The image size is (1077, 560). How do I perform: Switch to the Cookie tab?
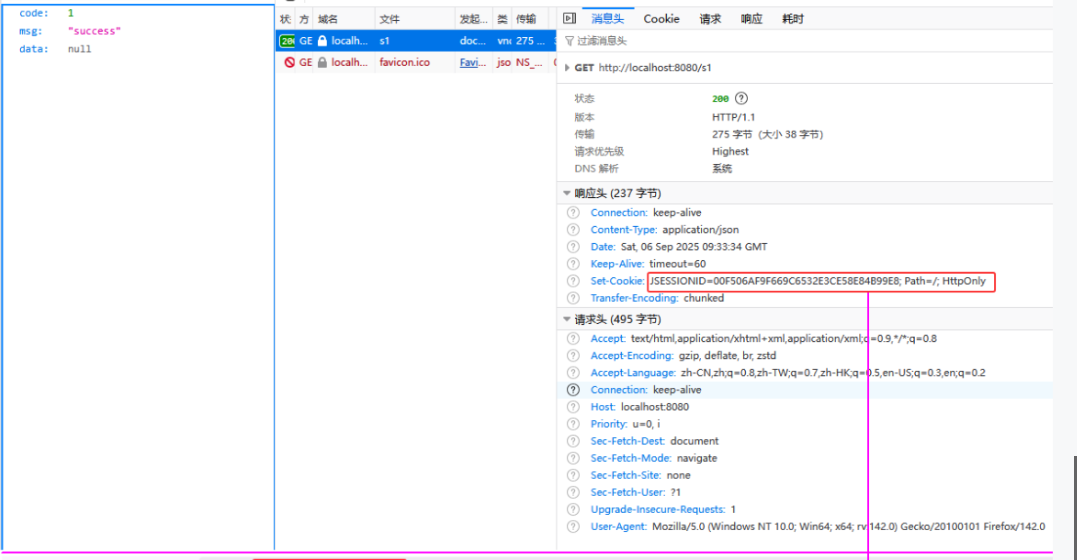point(661,19)
